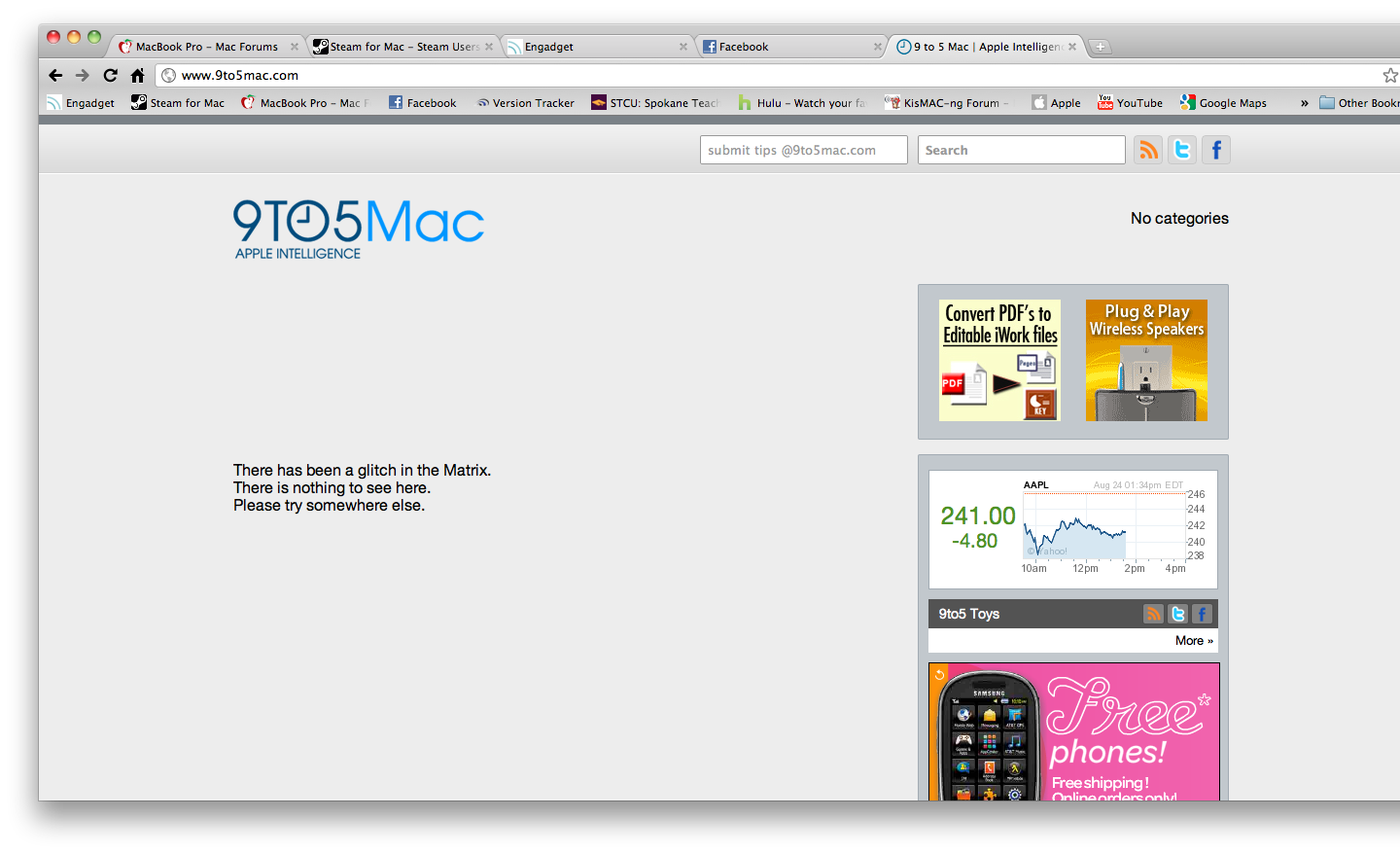Switch to the Steam for Mac tab

click(403, 47)
